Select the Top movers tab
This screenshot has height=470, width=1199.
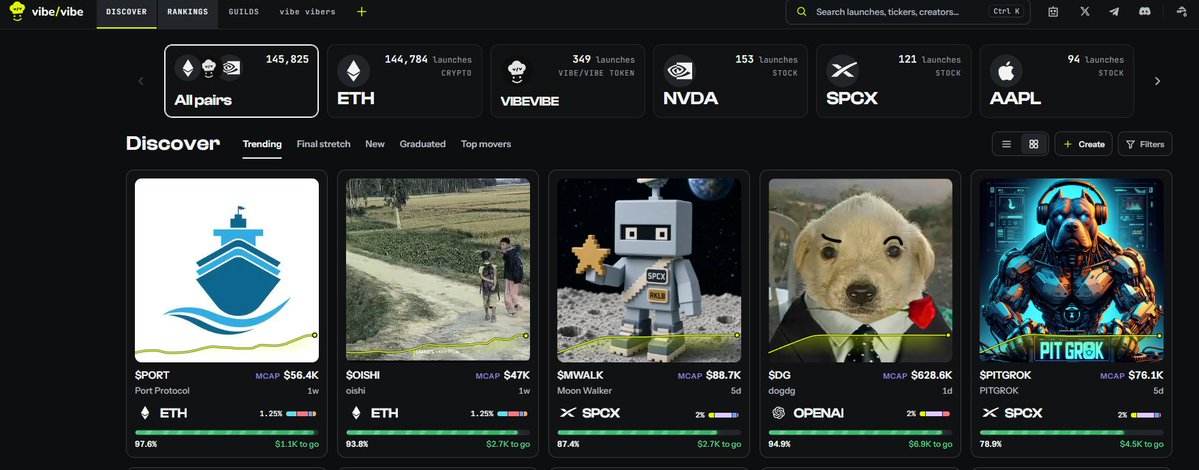(x=486, y=144)
